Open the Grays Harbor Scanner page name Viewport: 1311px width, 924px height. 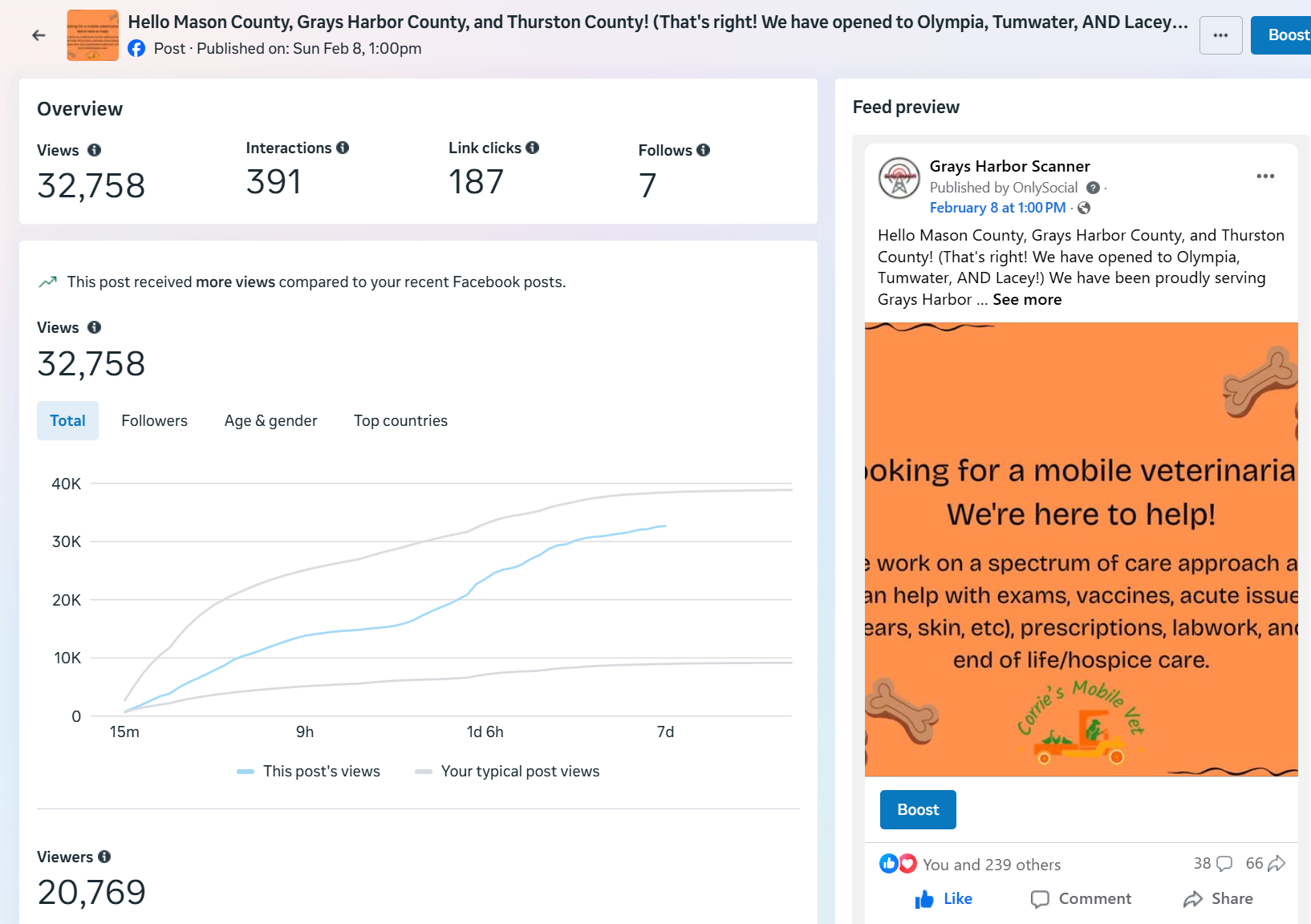1009,166
